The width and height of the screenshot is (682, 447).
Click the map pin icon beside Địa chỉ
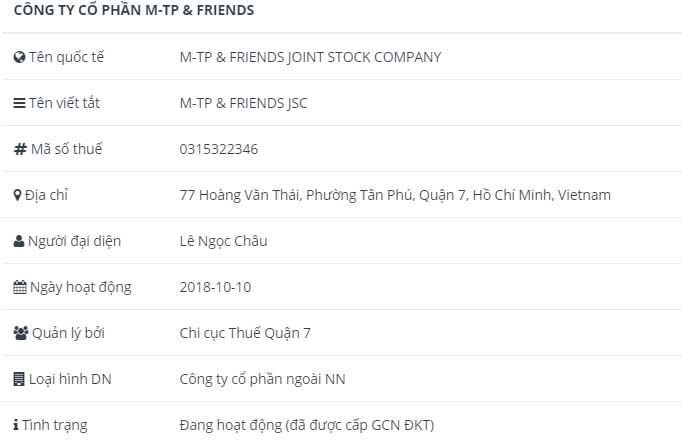coord(17,195)
